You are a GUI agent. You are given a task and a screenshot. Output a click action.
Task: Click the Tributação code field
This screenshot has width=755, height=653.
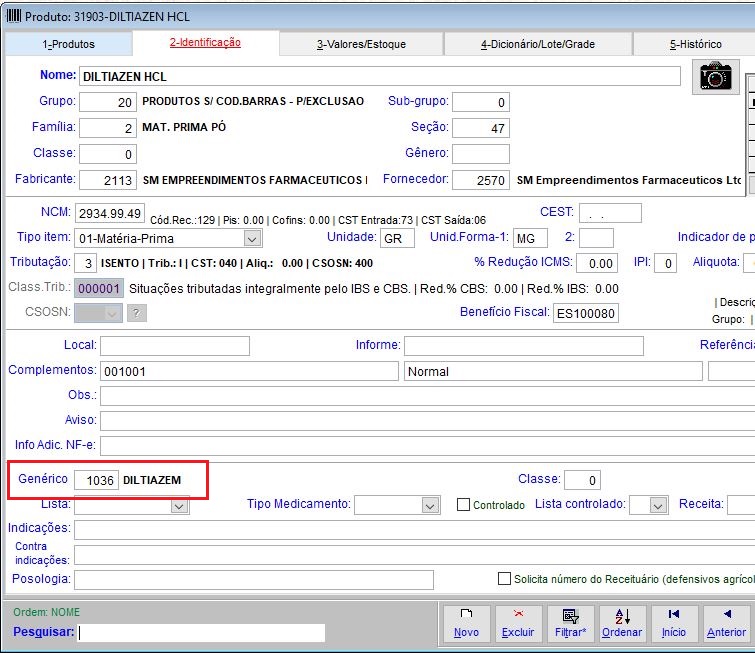(x=85, y=263)
